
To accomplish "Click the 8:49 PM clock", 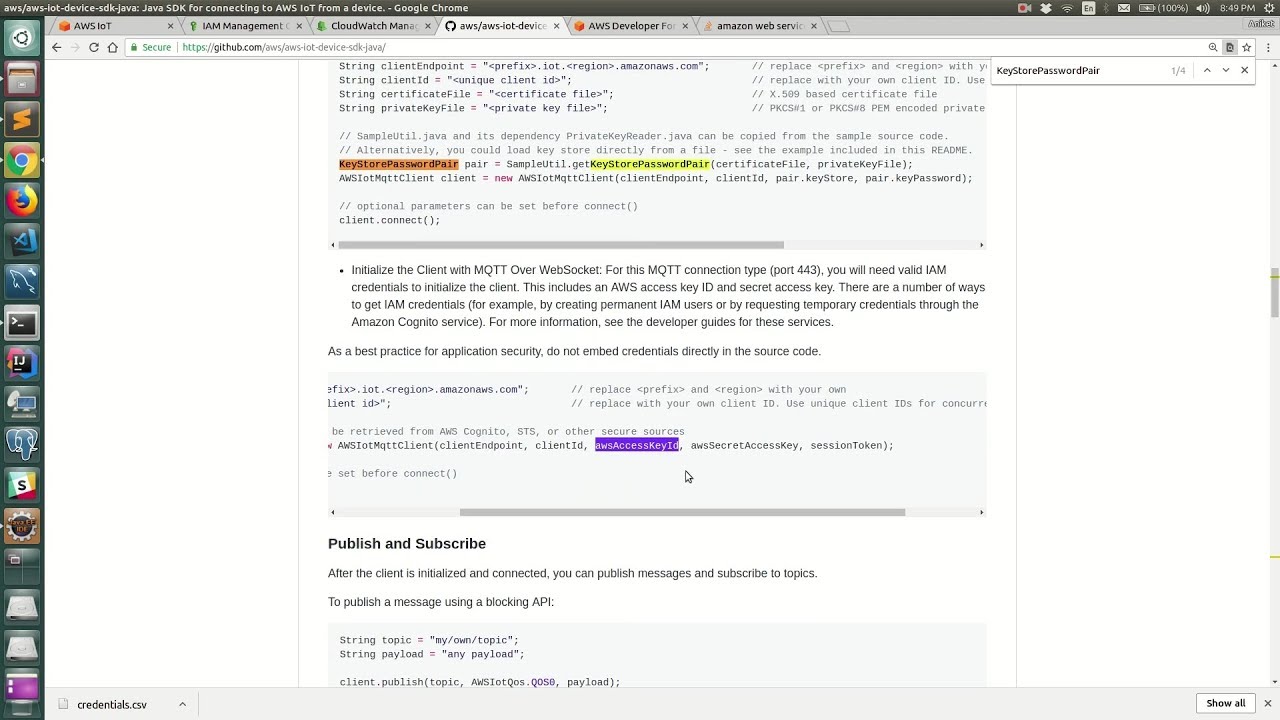I will point(1237,8).
